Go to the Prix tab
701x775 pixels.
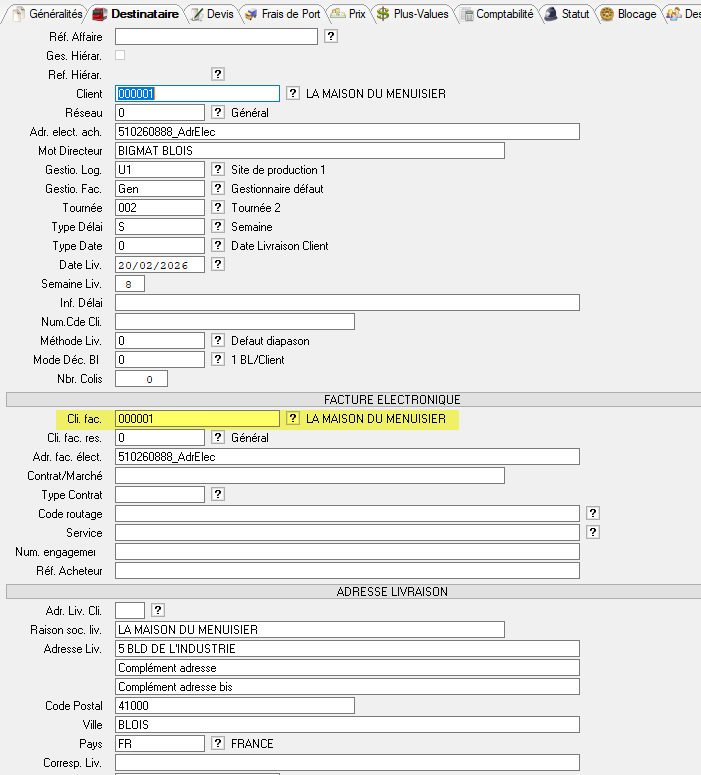348,14
